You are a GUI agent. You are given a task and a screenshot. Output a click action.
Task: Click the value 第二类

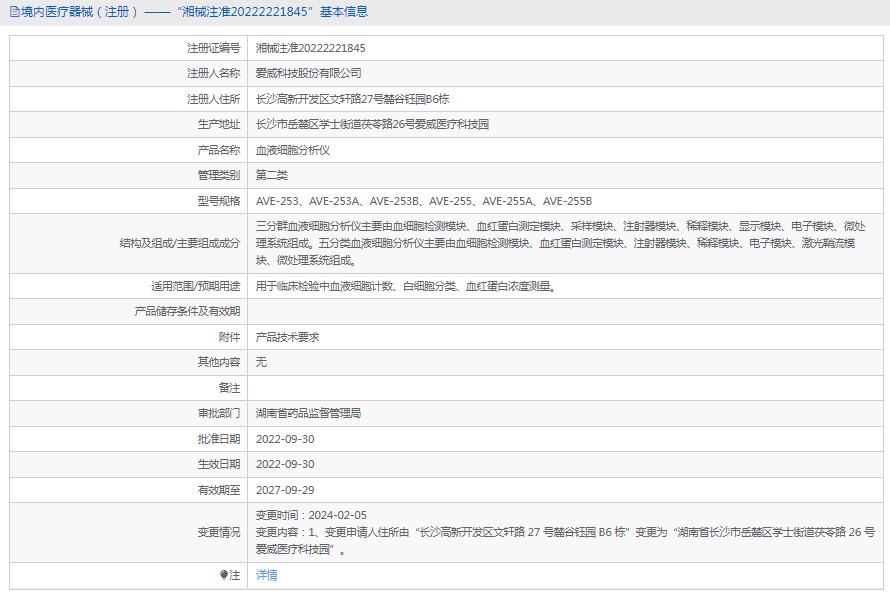271,175
